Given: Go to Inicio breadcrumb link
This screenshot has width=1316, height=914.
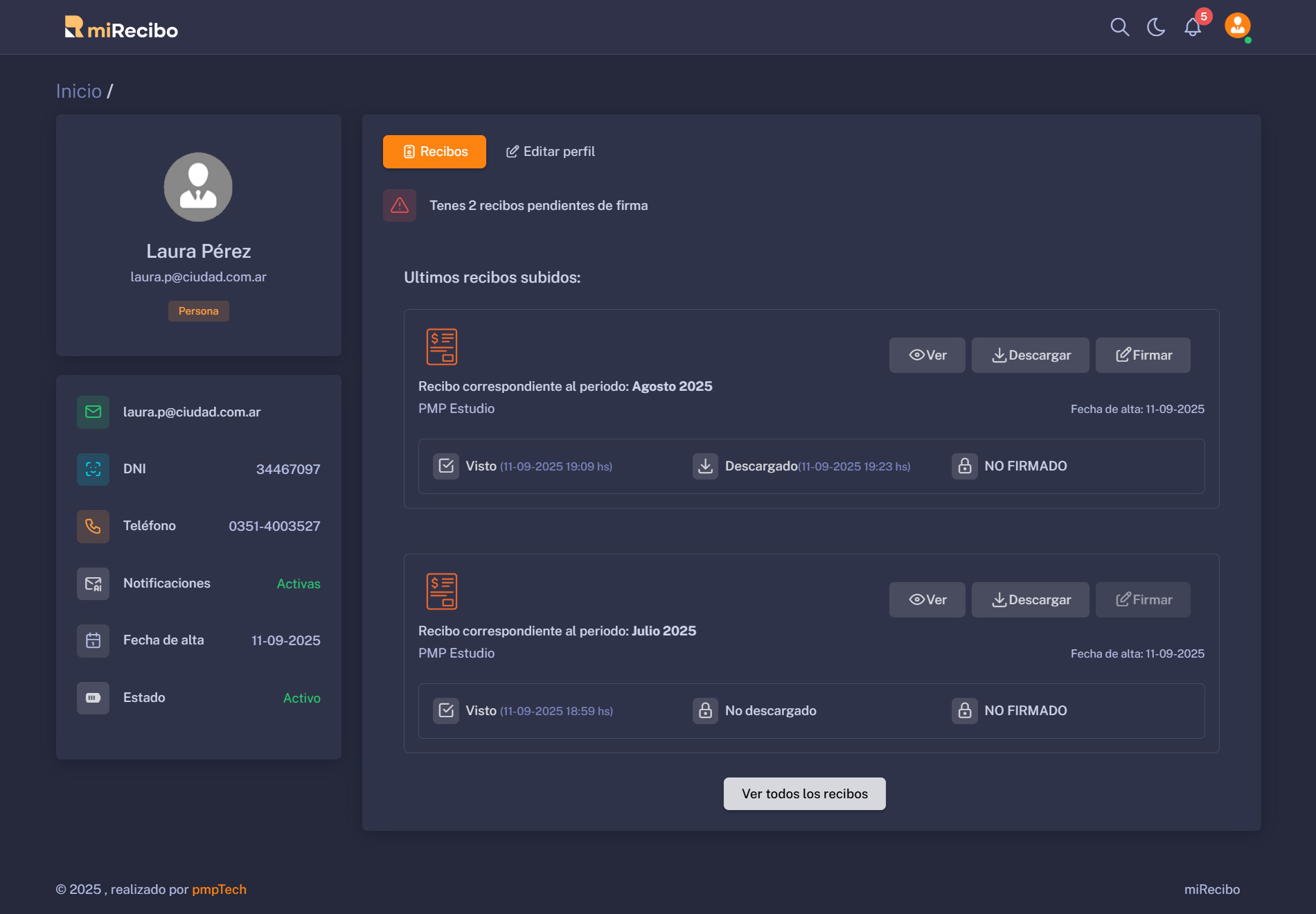Looking at the screenshot, I should click(x=79, y=91).
